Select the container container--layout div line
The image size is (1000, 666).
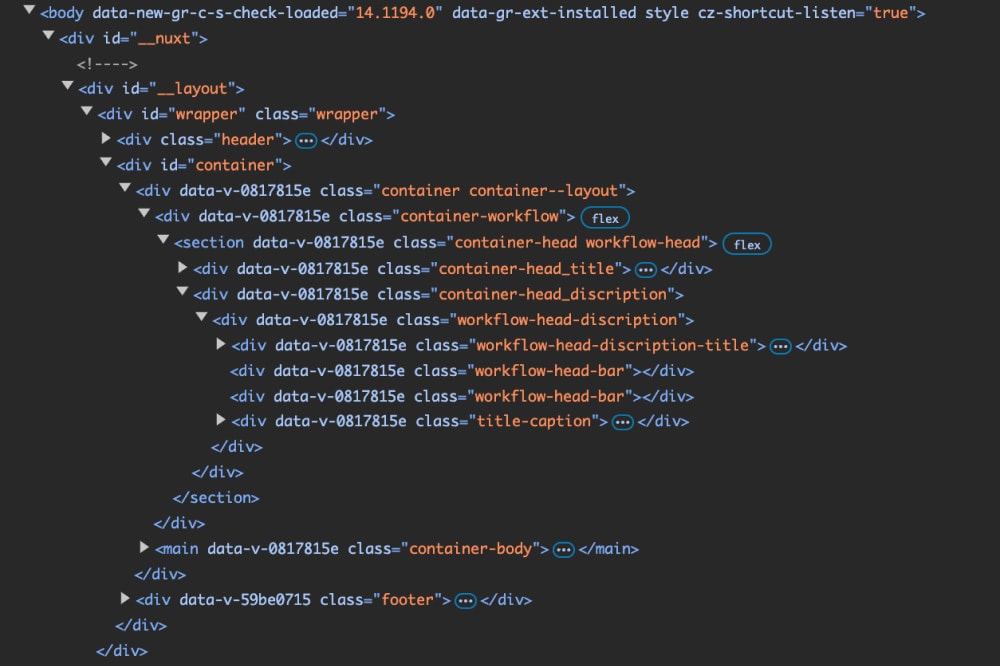tap(385, 191)
